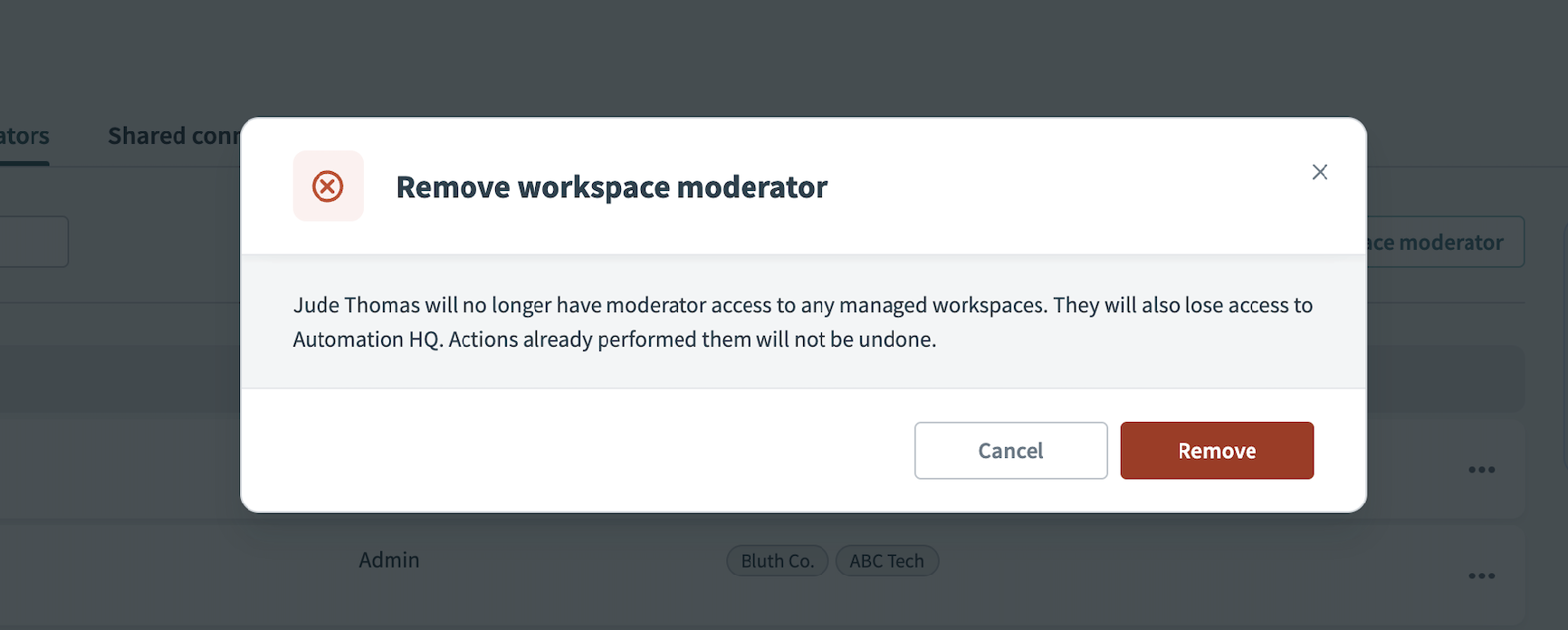Click the warning message mentioning Jude Thomas
The height and width of the screenshot is (630, 1568).
[x=801, y=321]
